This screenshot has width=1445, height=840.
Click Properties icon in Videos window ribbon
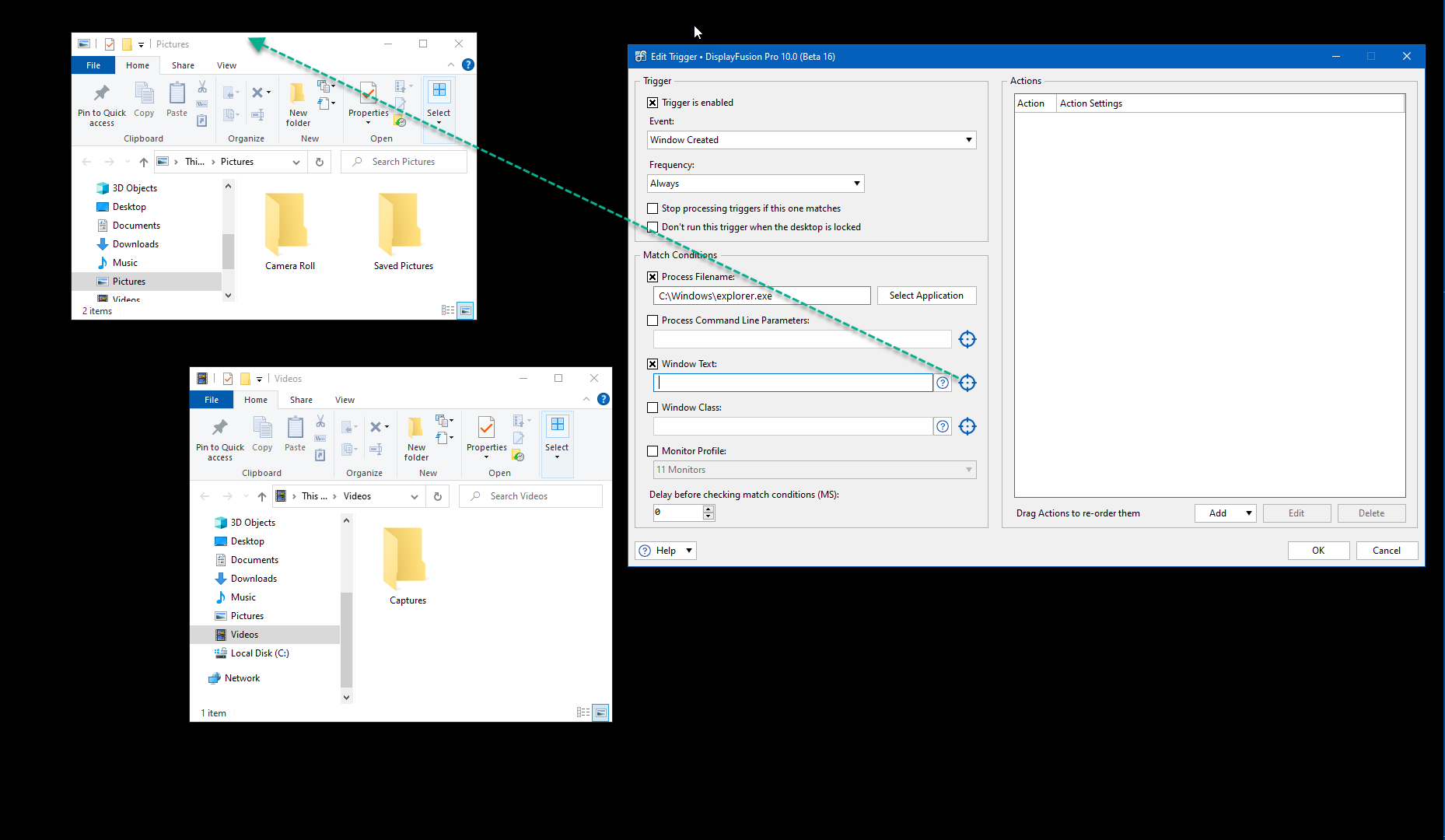pyautogui.click(x=486, y=436)
